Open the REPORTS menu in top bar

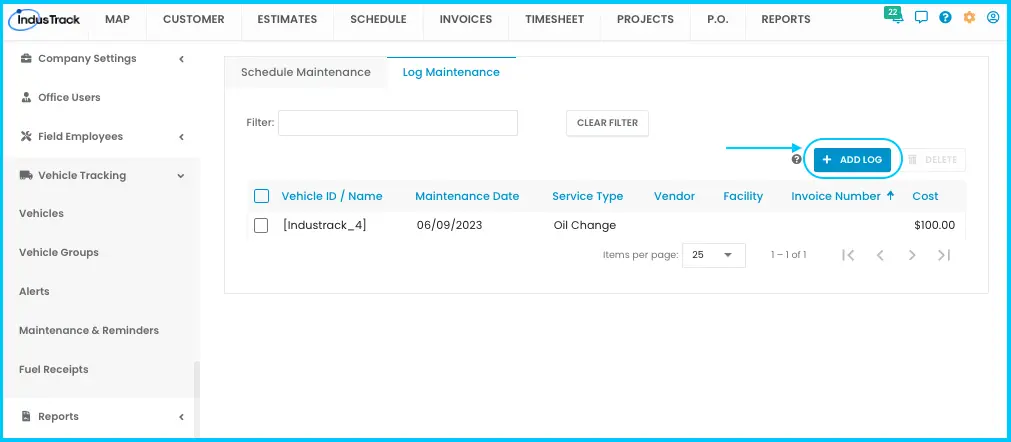click(786, 19)
